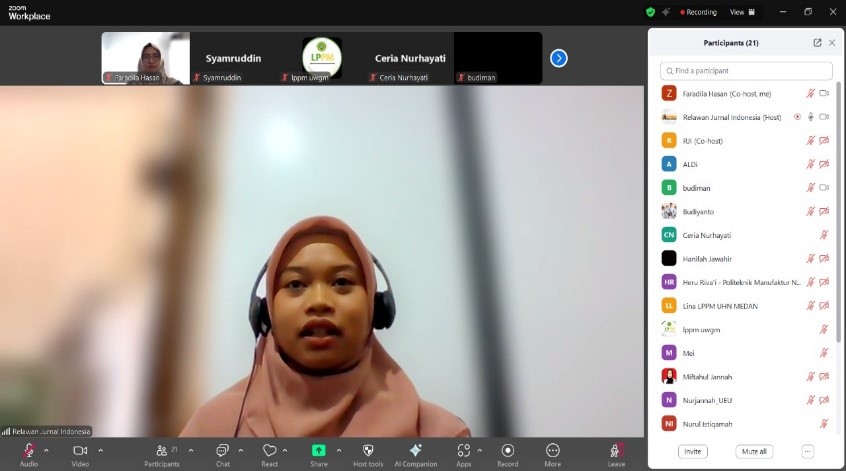The height and width of the screenshot is (471, 846).
Task: Open the AI Companion sparkle icon
Action: pyautogui.click(x=415, y=450)
